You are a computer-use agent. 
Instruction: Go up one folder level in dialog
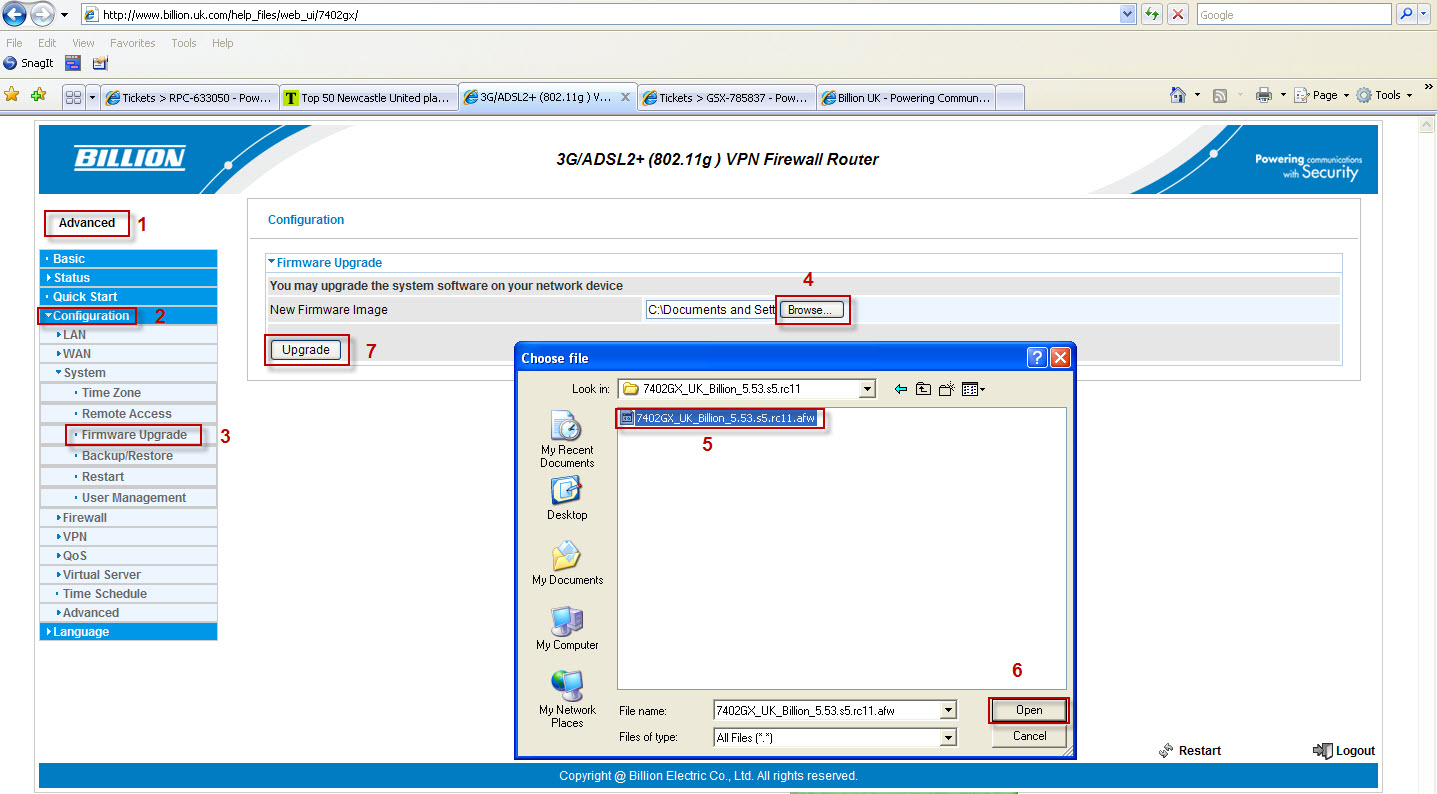(x=923, y=389)
